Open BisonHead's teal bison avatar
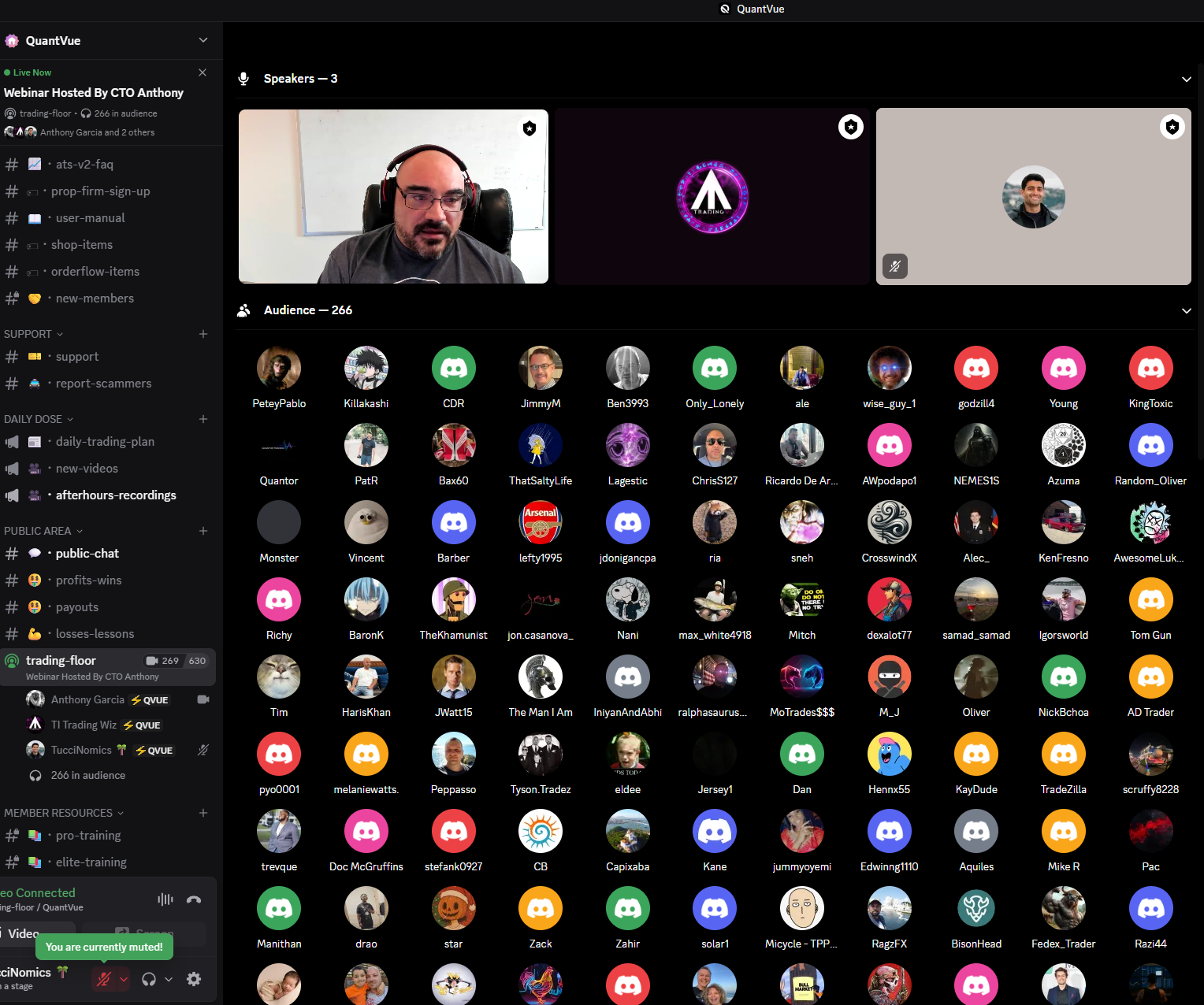This screenshot has width=1204, height=1005. point(976,908)
